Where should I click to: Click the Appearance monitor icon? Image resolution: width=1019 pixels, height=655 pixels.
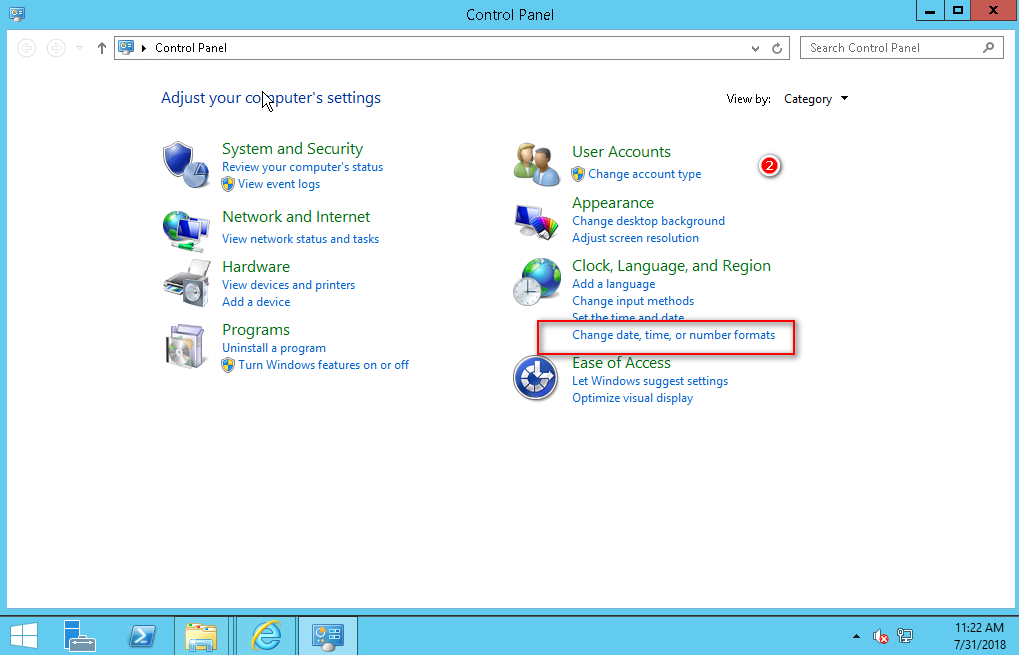click(536, 221)
